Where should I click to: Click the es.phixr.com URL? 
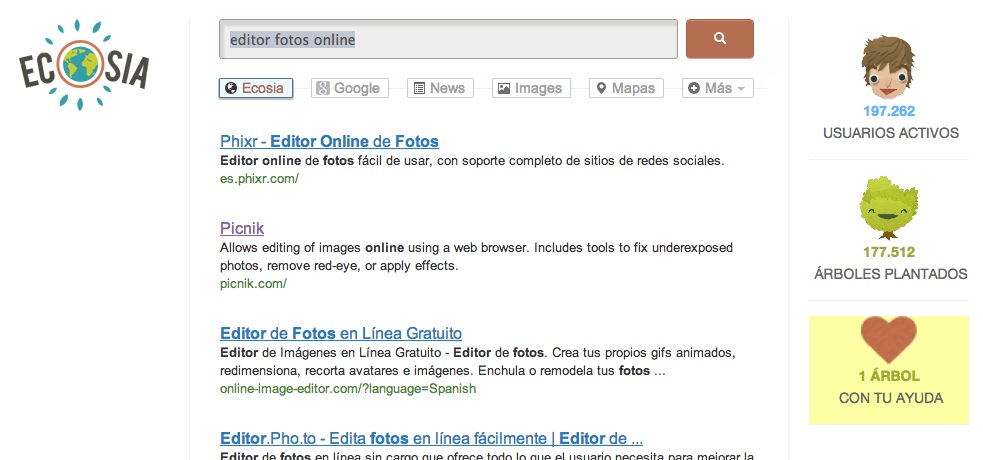(259, 178)
